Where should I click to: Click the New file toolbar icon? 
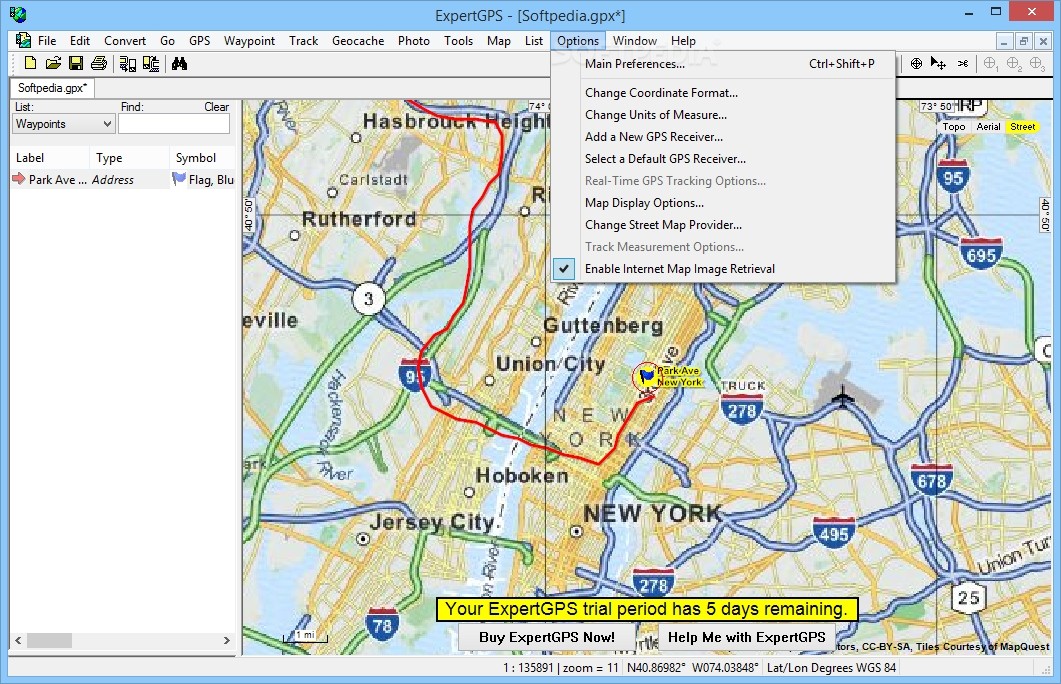30,64
